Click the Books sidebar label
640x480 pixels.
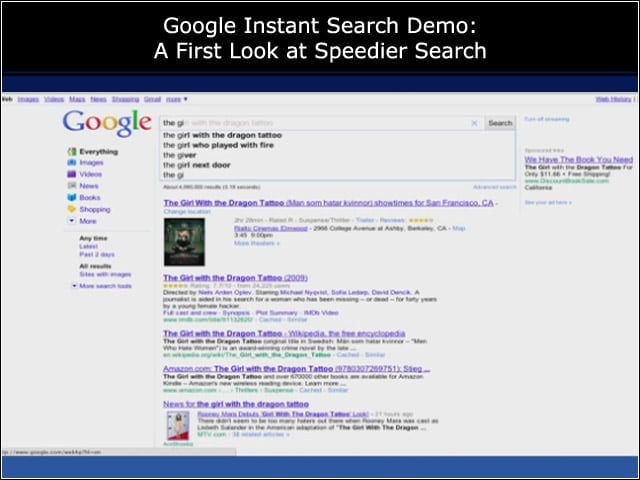point(90,198)
